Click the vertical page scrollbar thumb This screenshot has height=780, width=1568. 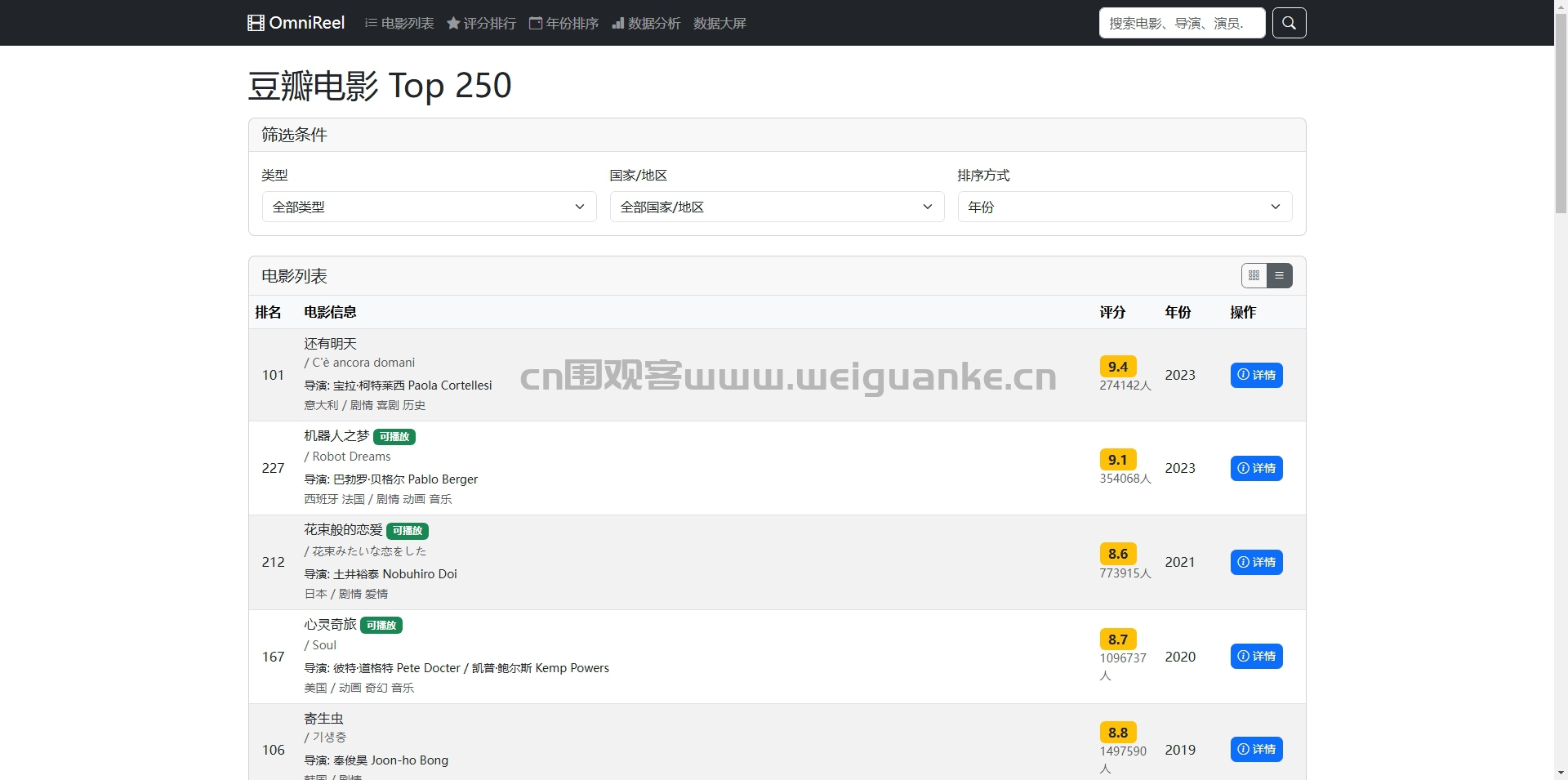click(1561, 114)
